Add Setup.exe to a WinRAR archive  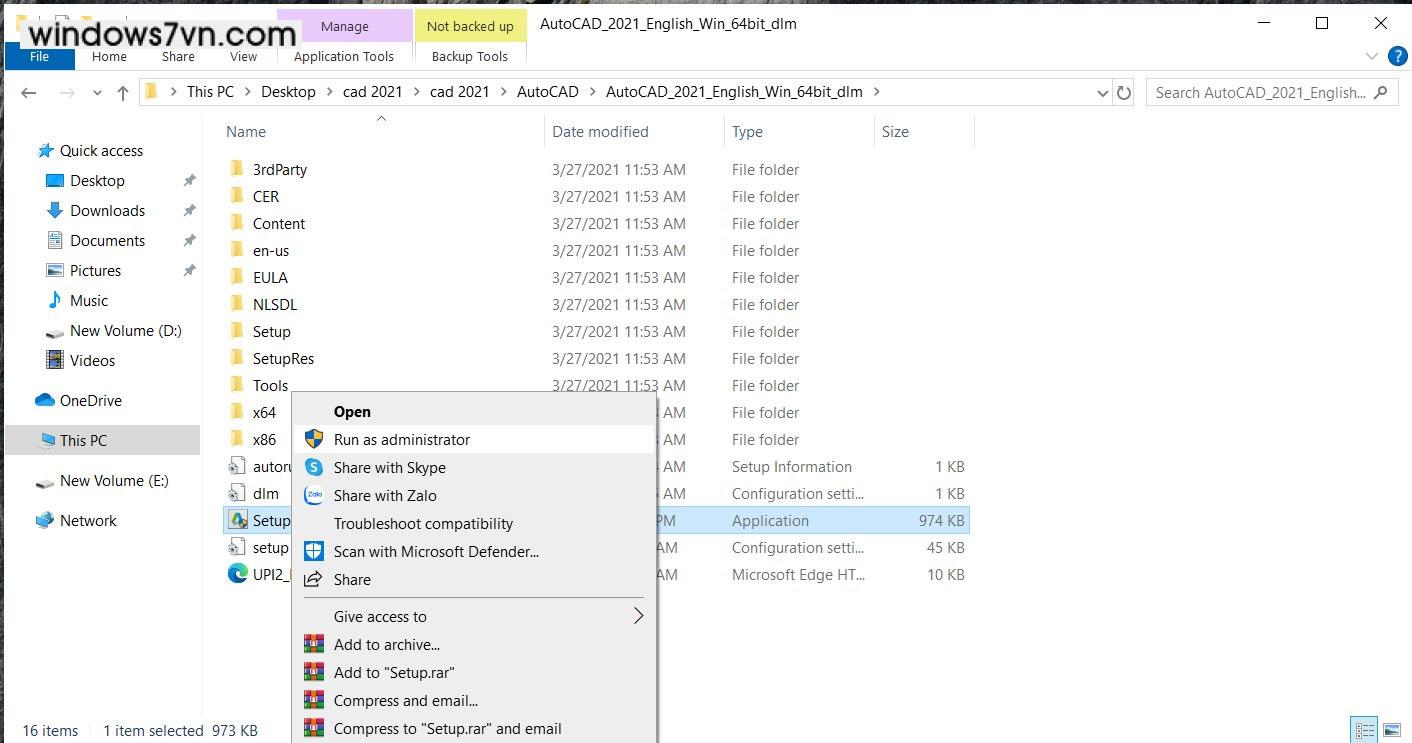386,644
